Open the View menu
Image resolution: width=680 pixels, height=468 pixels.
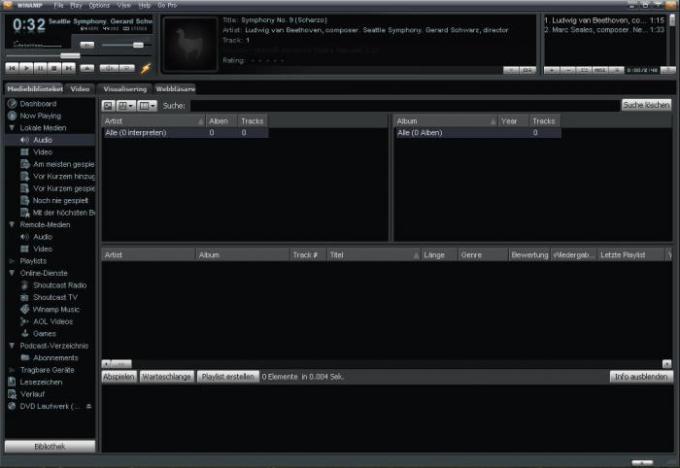tap(124, 5)
